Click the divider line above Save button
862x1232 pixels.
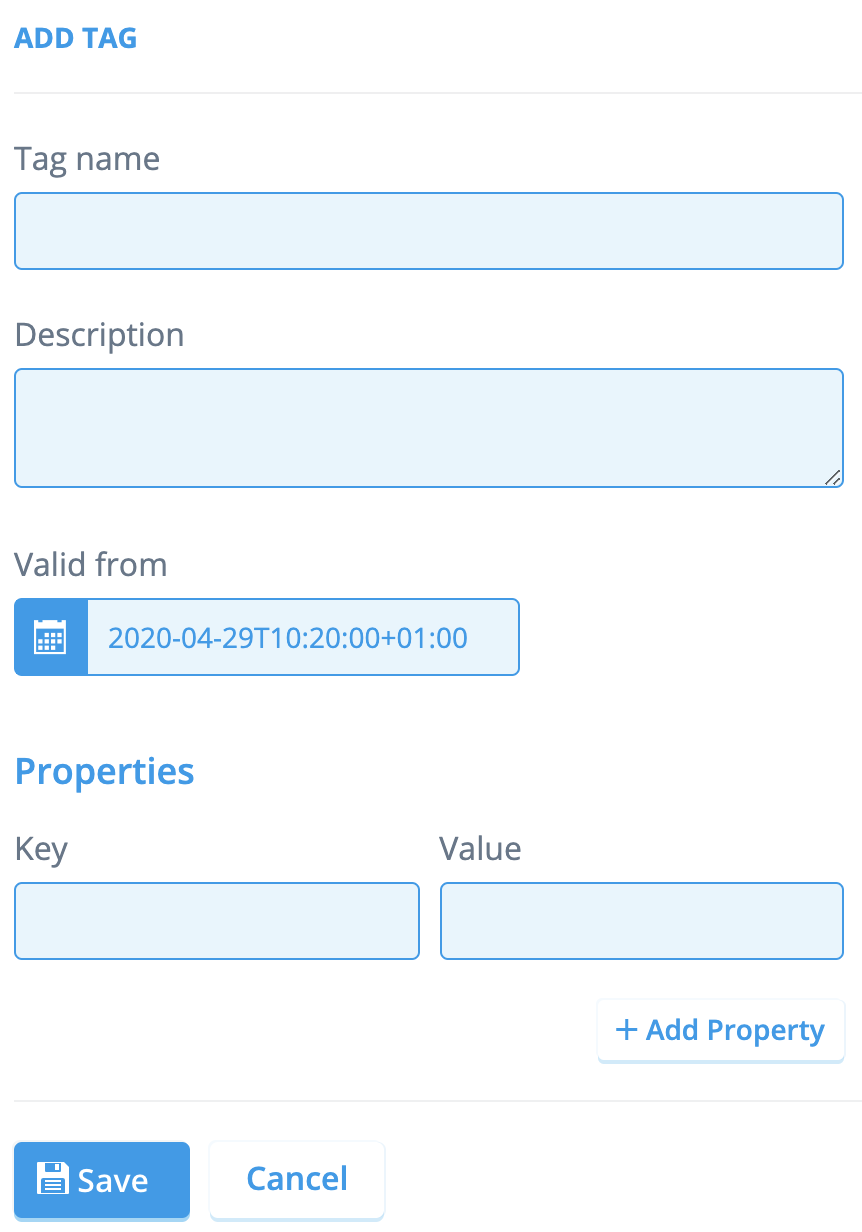(x=431, y=1101)
